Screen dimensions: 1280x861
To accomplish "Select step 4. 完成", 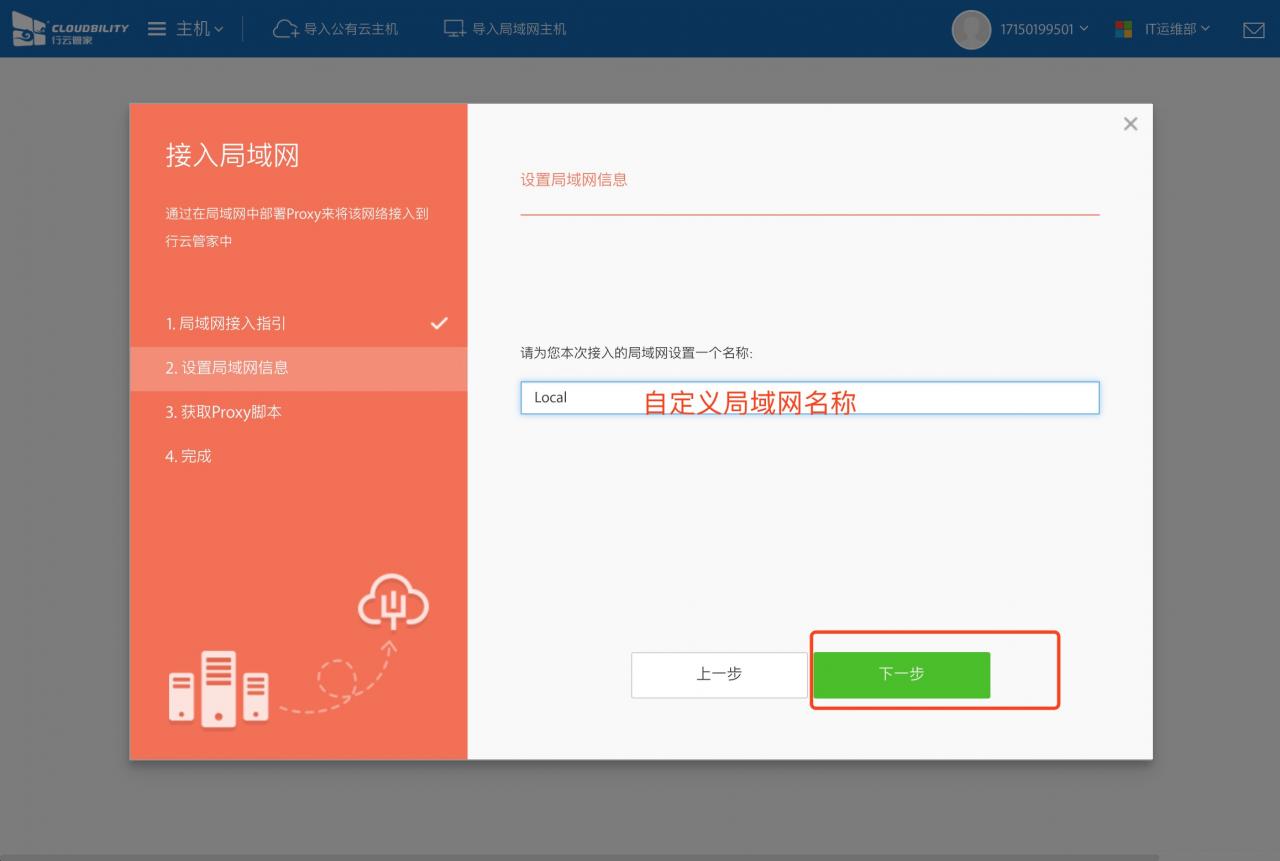I will tap(188, 456).
